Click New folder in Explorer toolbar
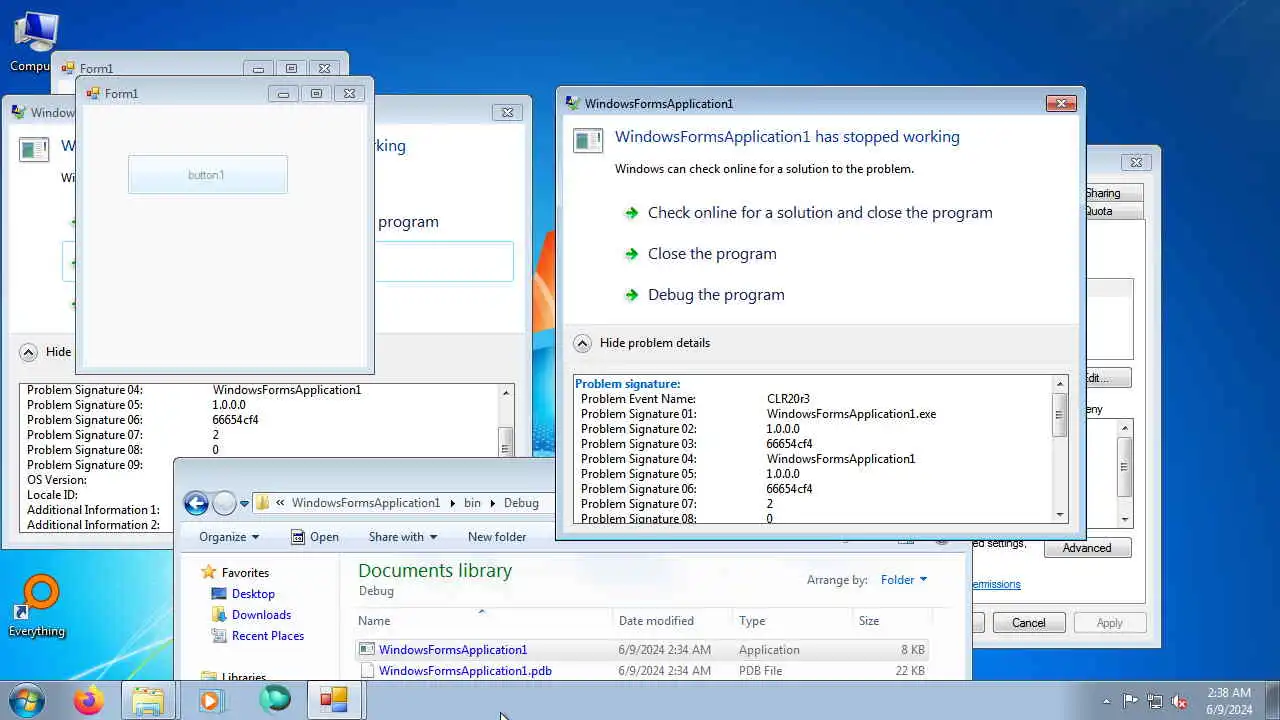This screenshot has height=720, width=1280. tap(497, 537)
